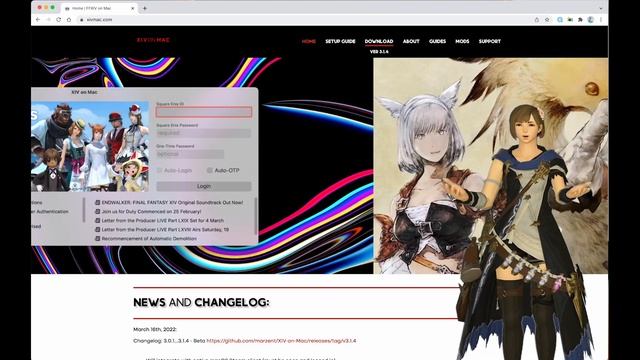Click the launcher news list scrollbar
640x360 pixels.
256,216
